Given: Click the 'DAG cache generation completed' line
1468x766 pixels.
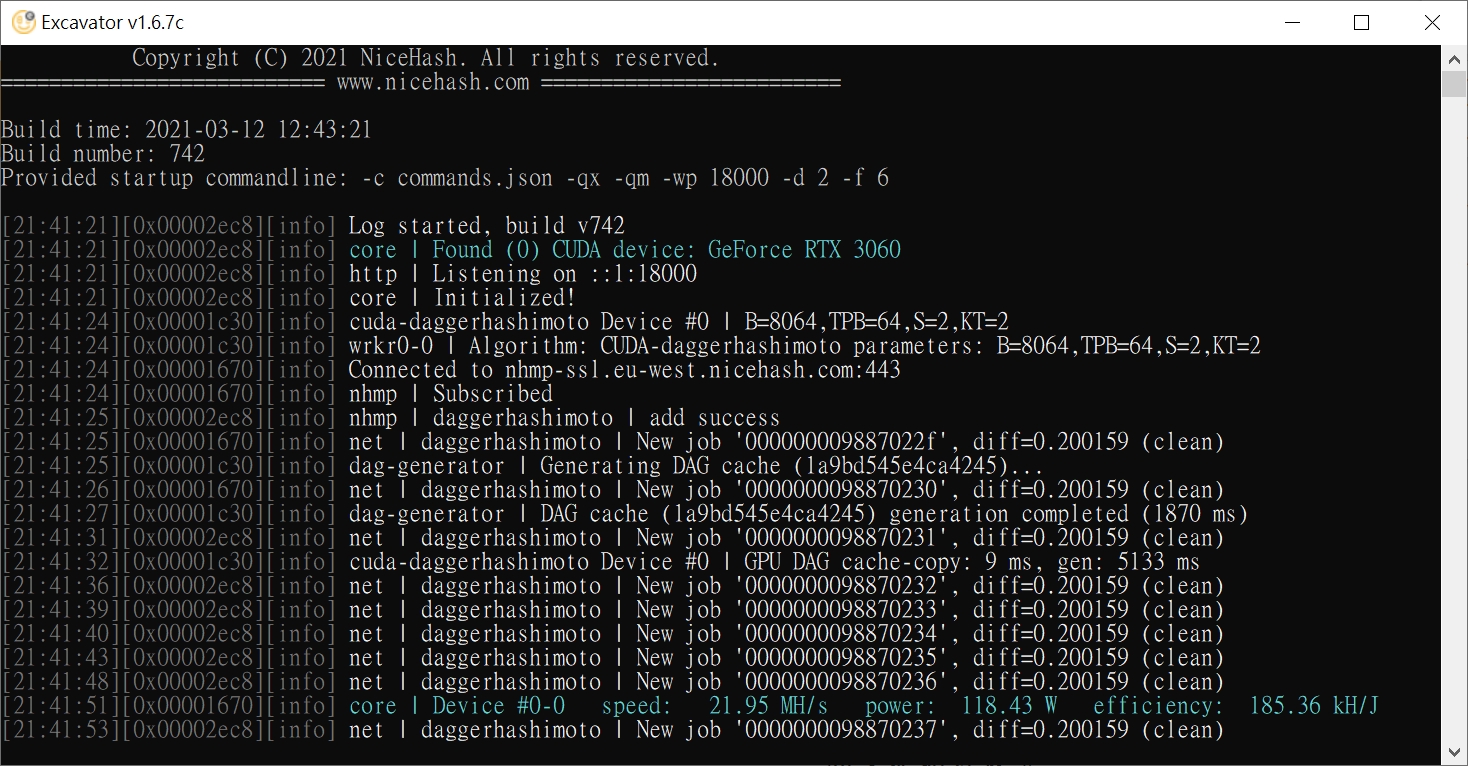Looking at the screenshot, I should click(x=625, y=514).
